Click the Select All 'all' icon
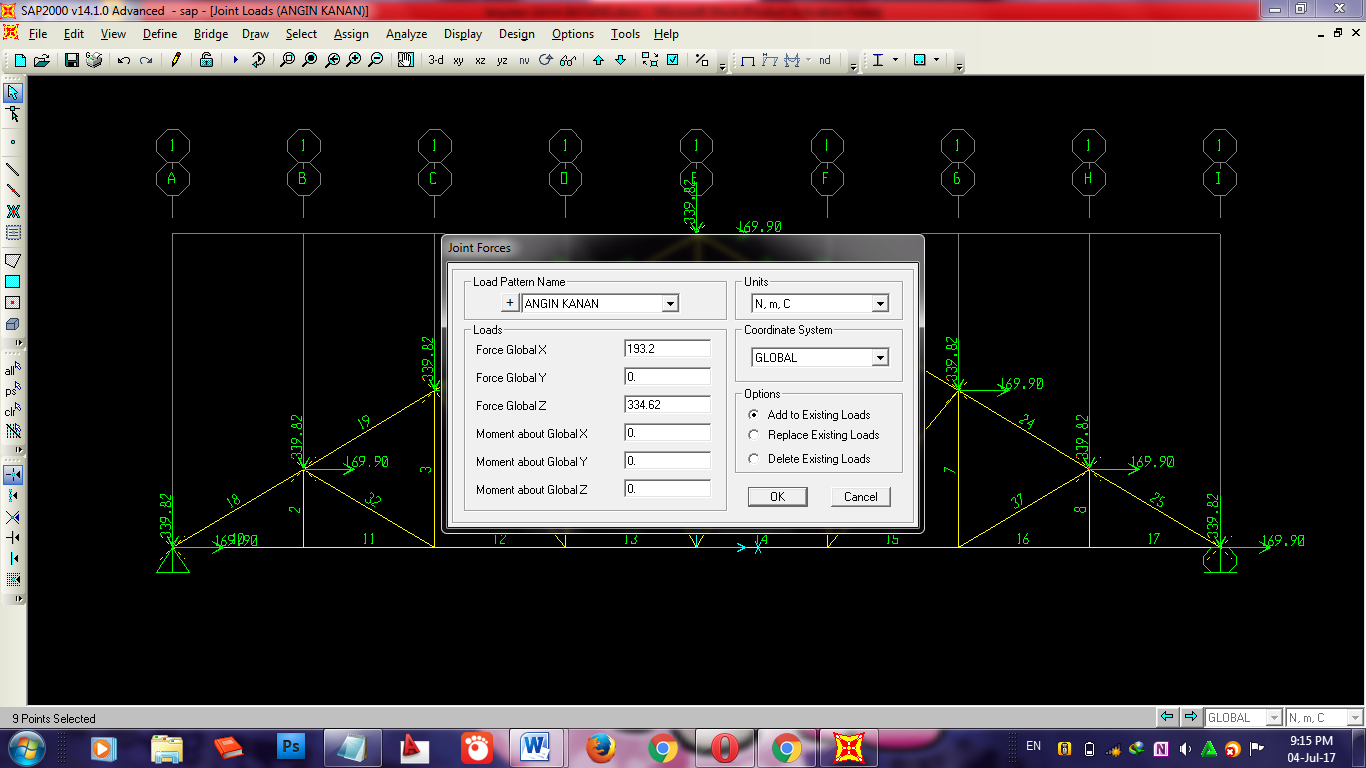Image resolution: width=1366 pixels, height=768 pixels. (13, 370)
